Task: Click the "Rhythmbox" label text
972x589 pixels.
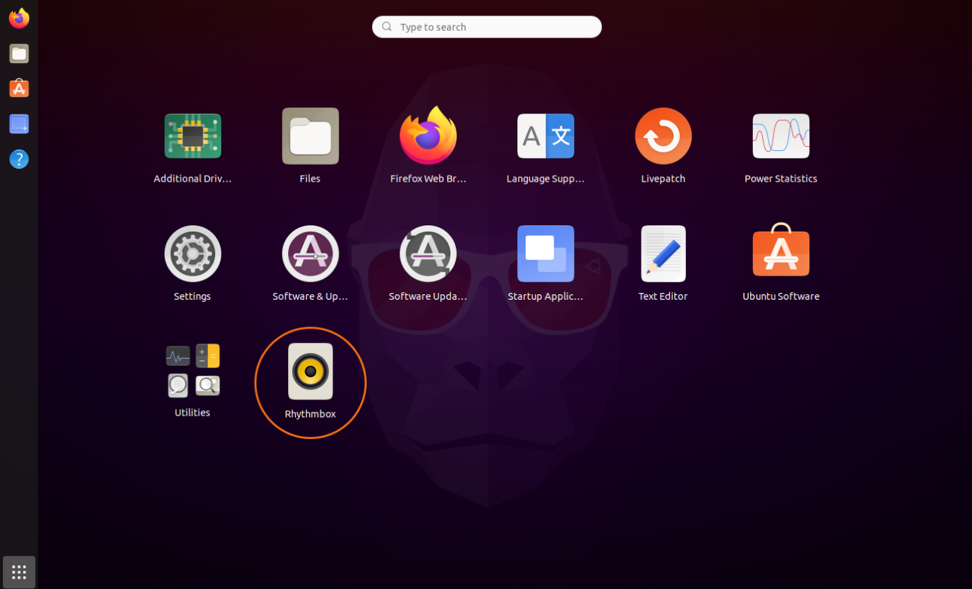Action: [x=310, y=414]
